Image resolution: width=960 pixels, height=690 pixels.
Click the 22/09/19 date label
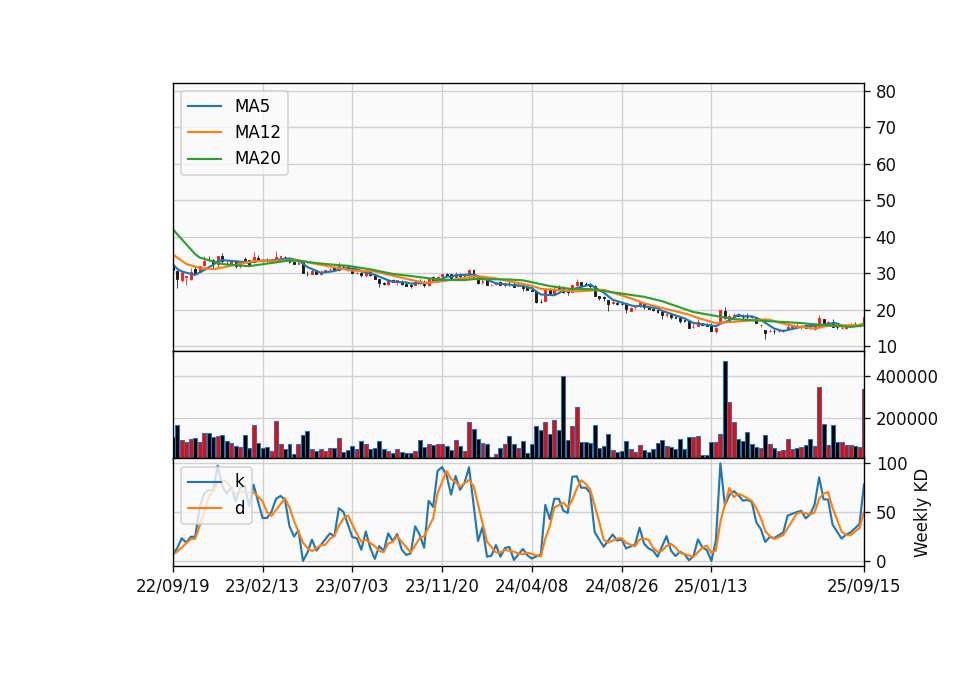pos(173,586)
